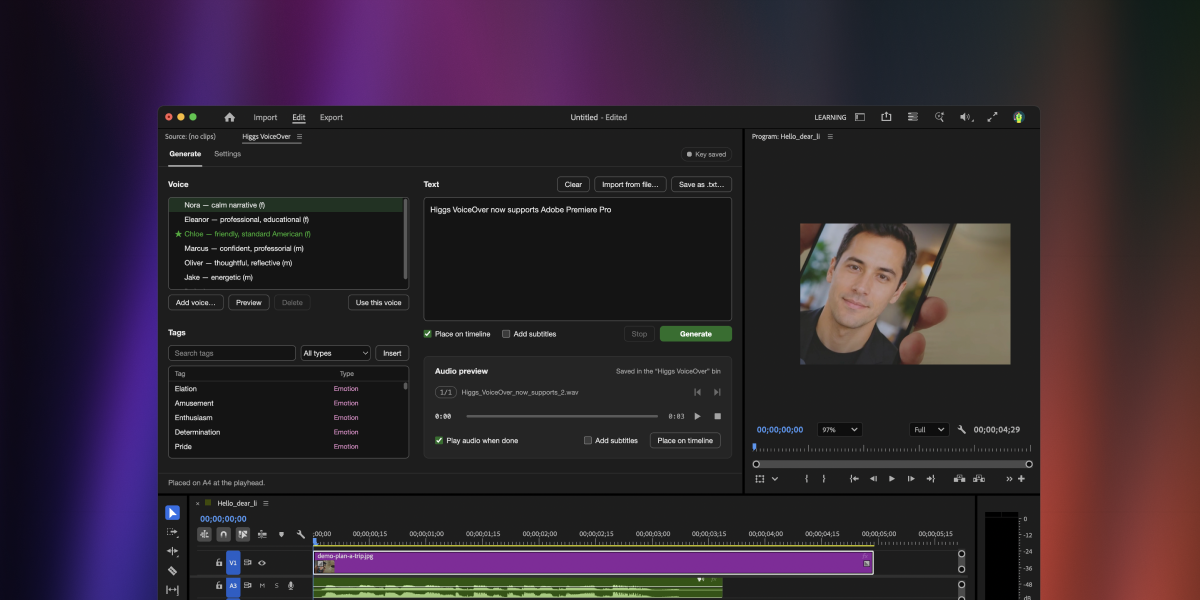
Task: Open Program monitor panel menu icon
Action: [829, 136]
